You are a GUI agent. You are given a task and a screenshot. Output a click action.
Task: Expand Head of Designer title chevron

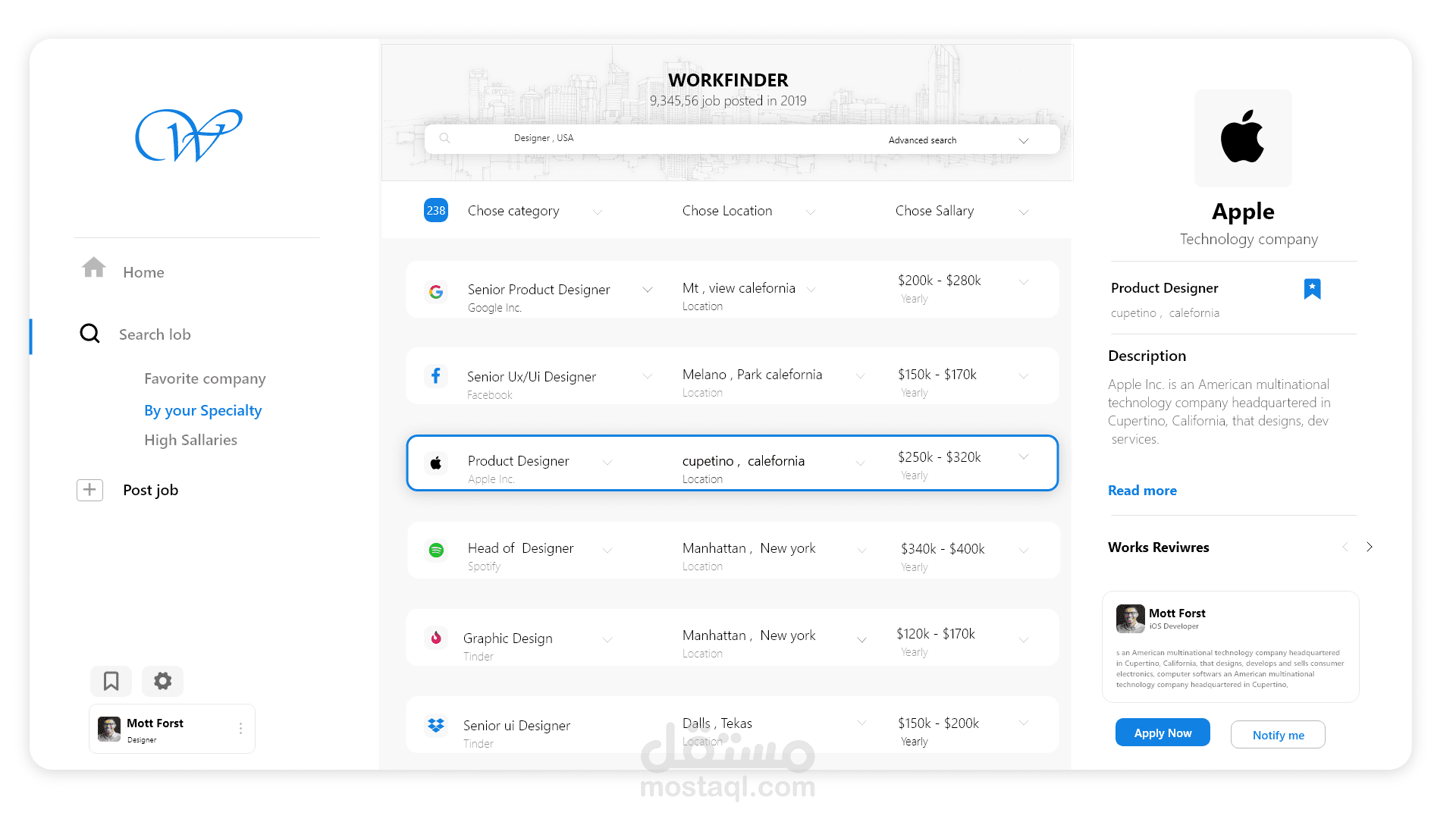[607, 550]
